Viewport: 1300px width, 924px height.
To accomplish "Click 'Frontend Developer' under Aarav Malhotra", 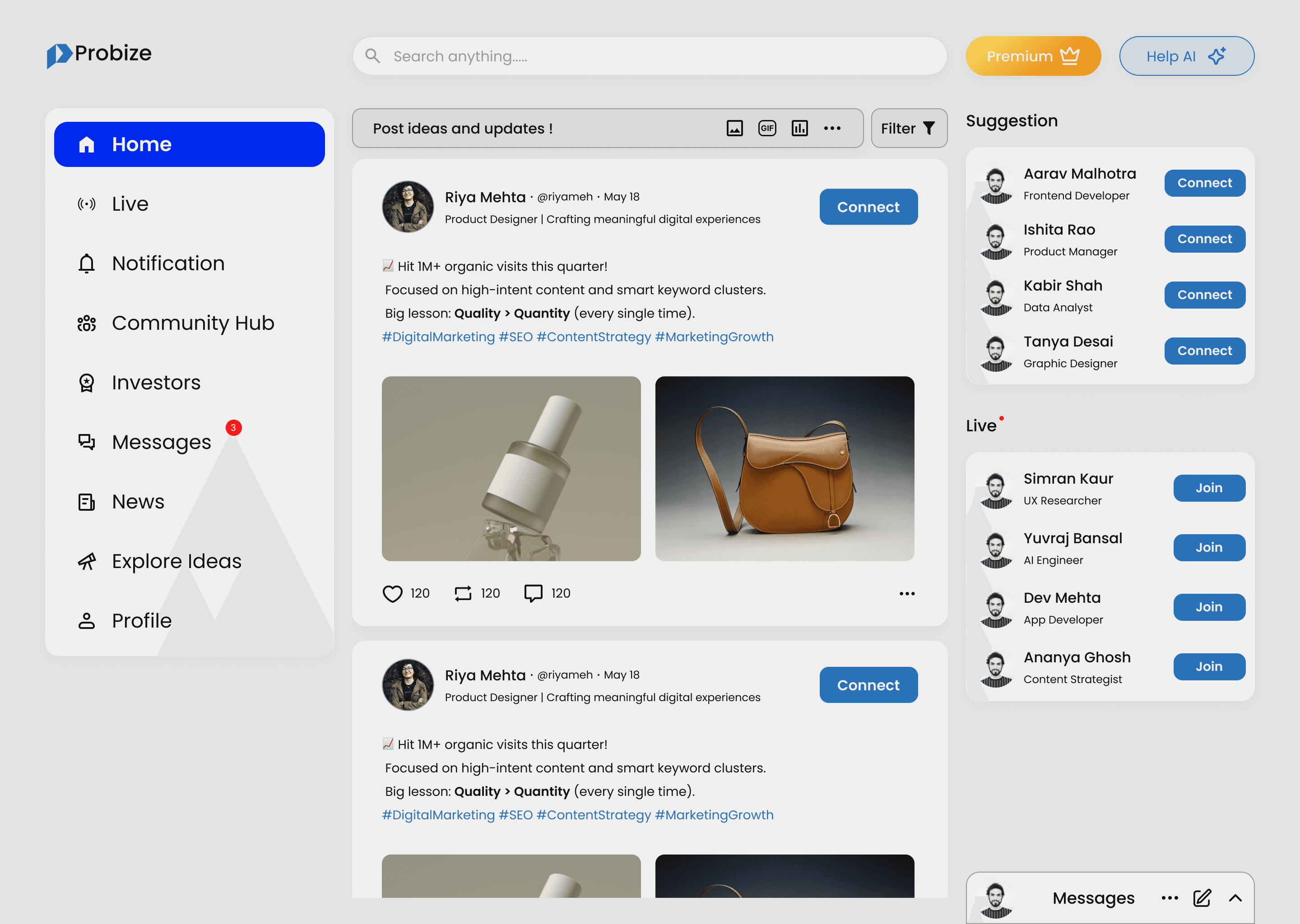I will tap(1076, 196).
